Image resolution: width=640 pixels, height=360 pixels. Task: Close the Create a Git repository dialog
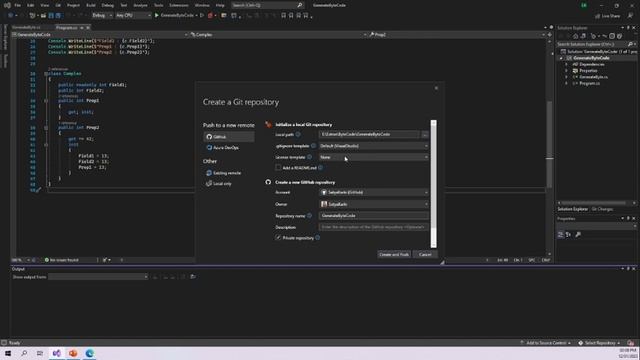coord(436,88)
